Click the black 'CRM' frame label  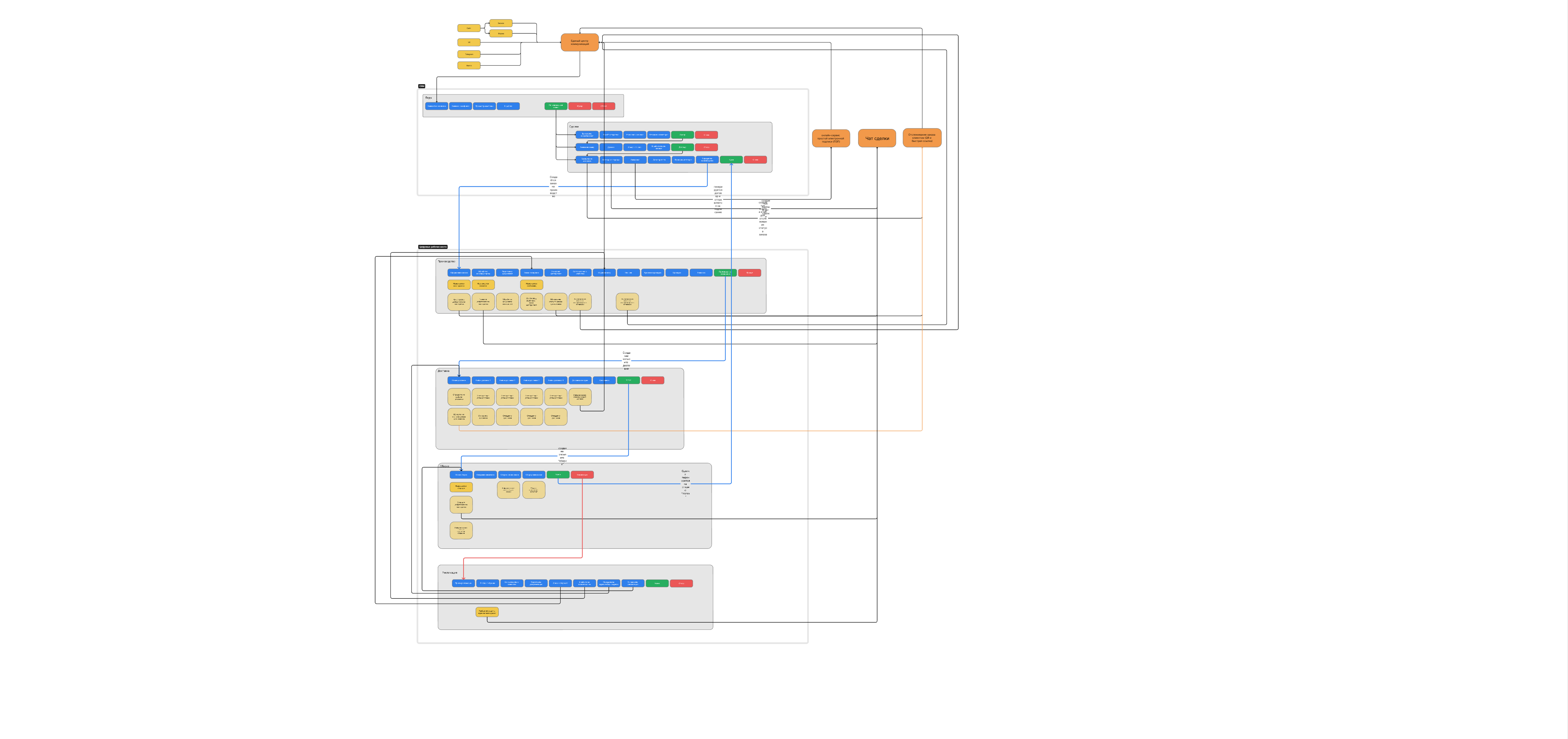click(421, 86)
